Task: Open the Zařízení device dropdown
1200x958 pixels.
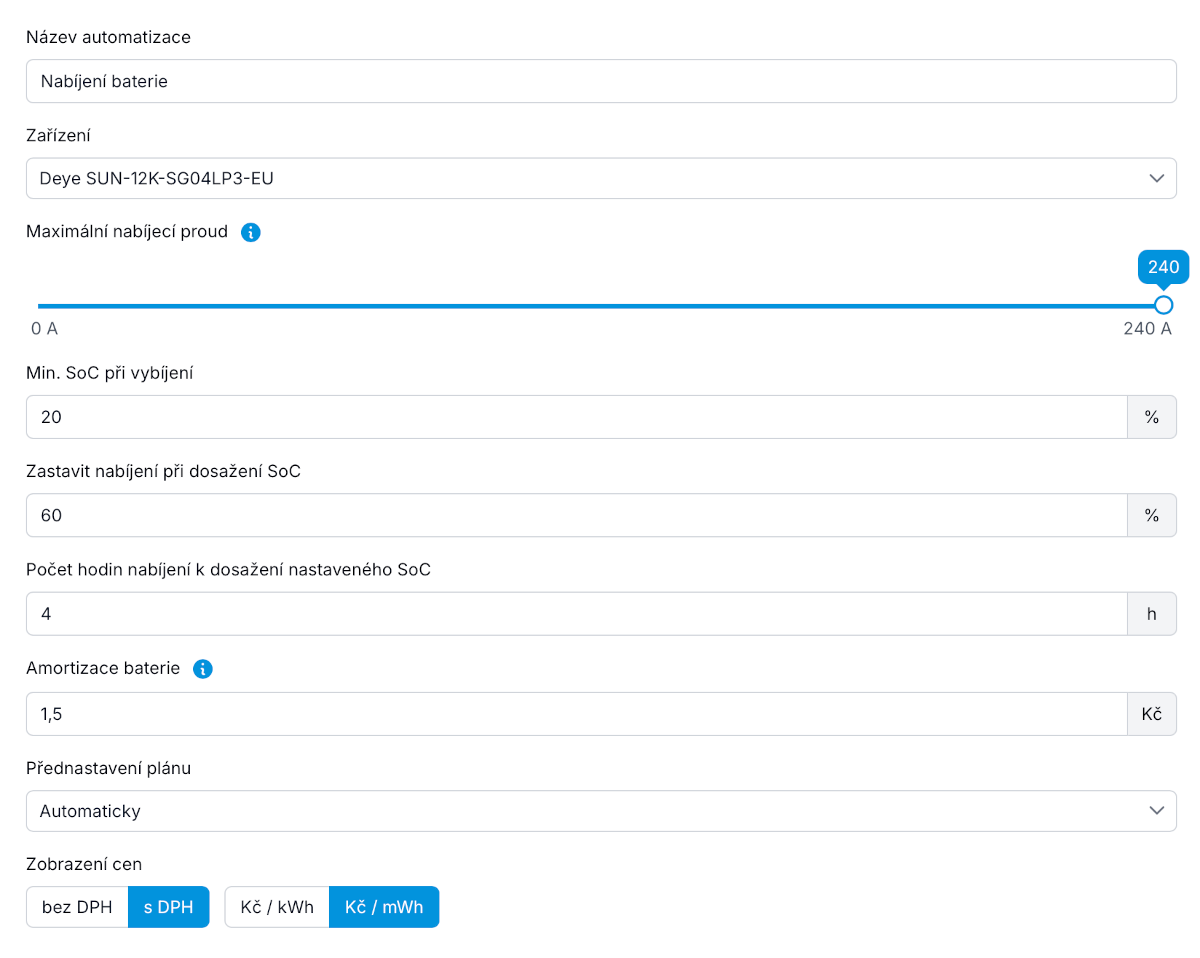Action: [600, 179]
